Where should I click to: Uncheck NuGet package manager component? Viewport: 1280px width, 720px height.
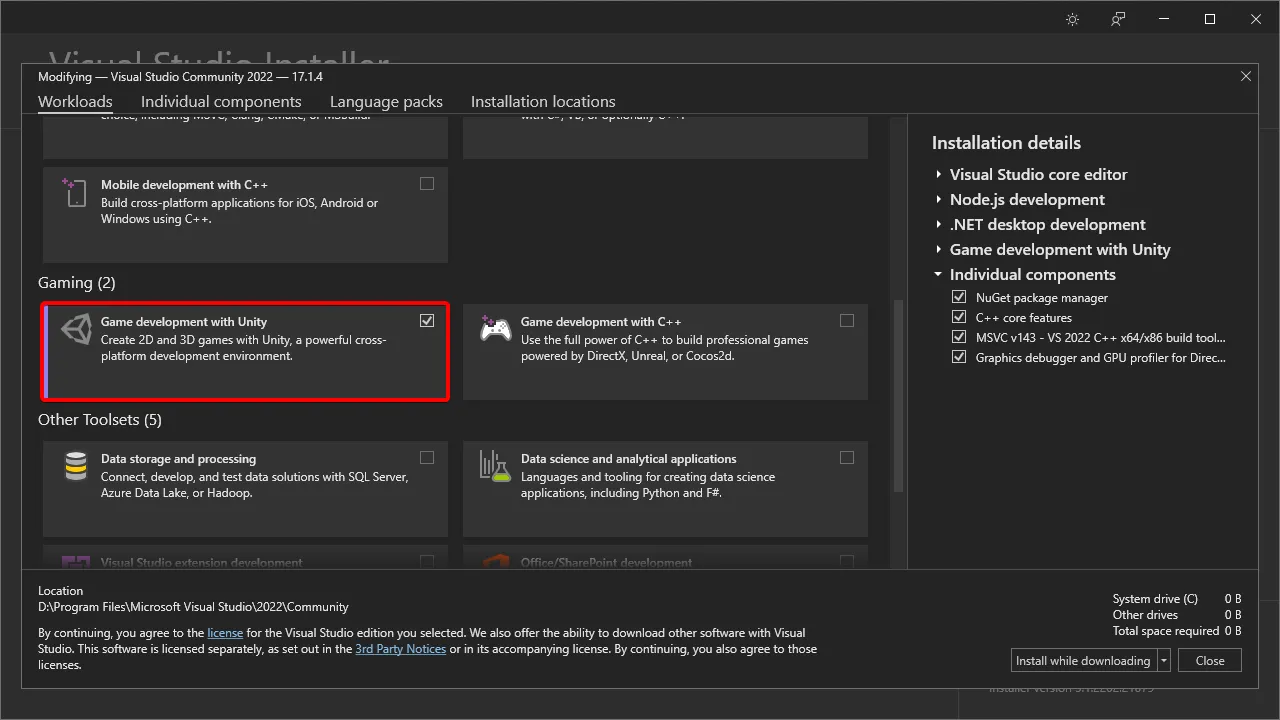[x=959, y=297]
